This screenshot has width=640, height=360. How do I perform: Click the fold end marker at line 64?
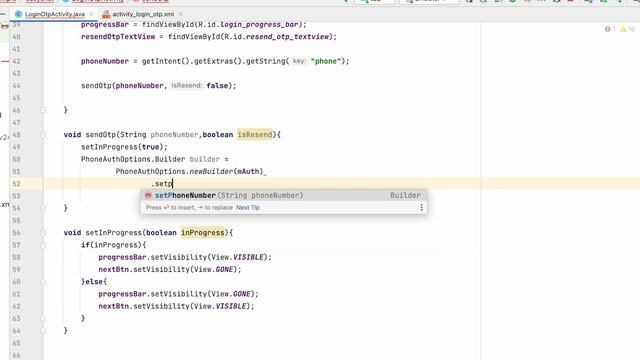[43, 331]
